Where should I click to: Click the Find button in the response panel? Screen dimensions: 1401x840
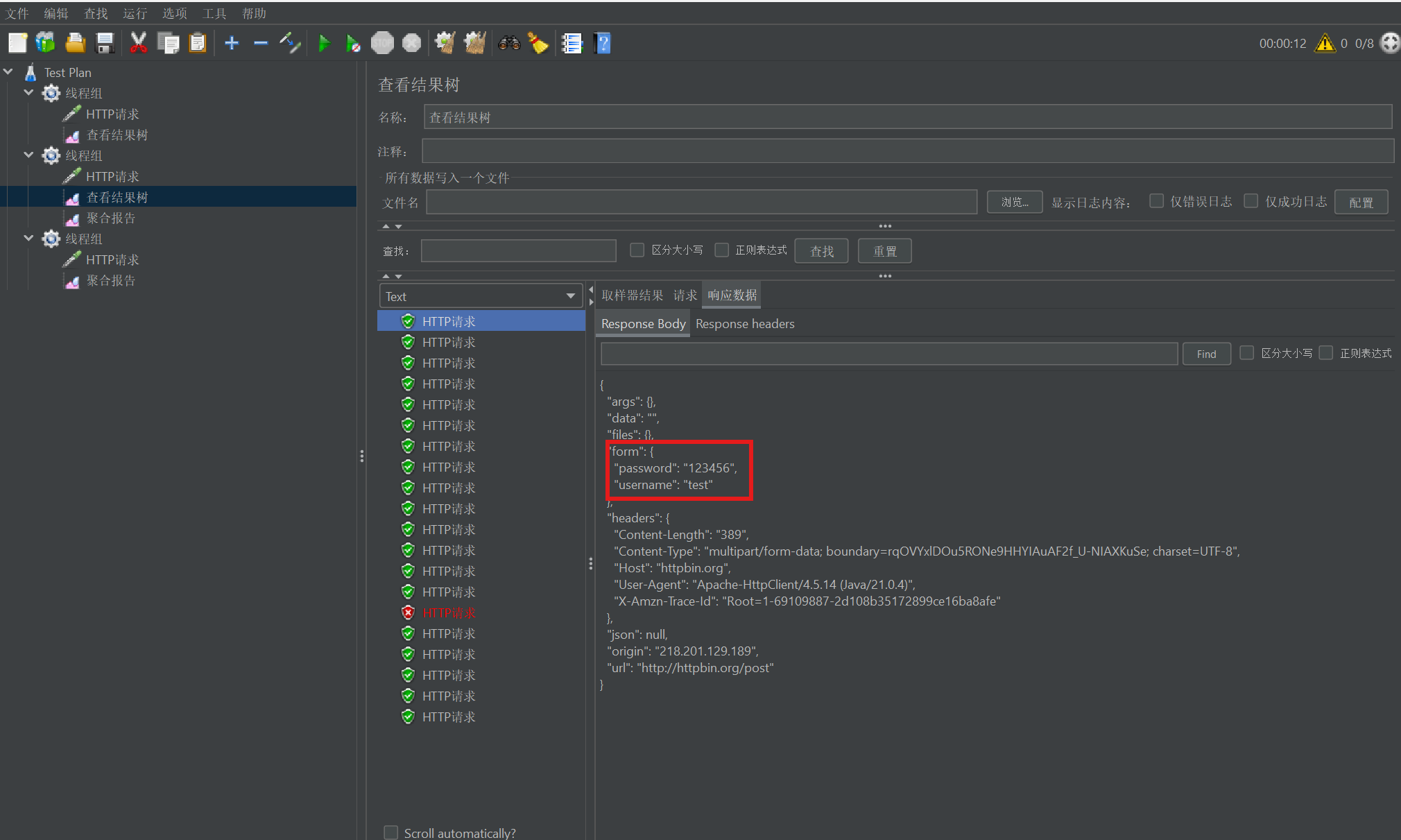1205,354
